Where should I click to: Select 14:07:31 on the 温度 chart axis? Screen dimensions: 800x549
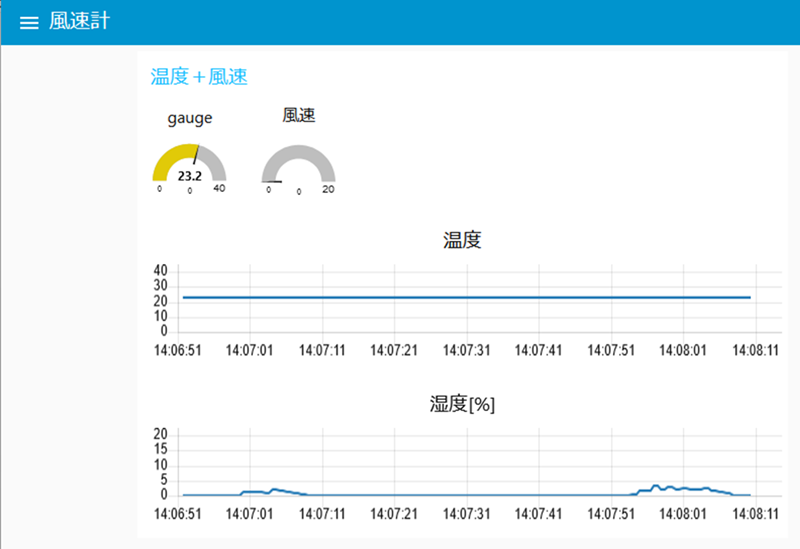pyautogui.click(x=466, y=350)
